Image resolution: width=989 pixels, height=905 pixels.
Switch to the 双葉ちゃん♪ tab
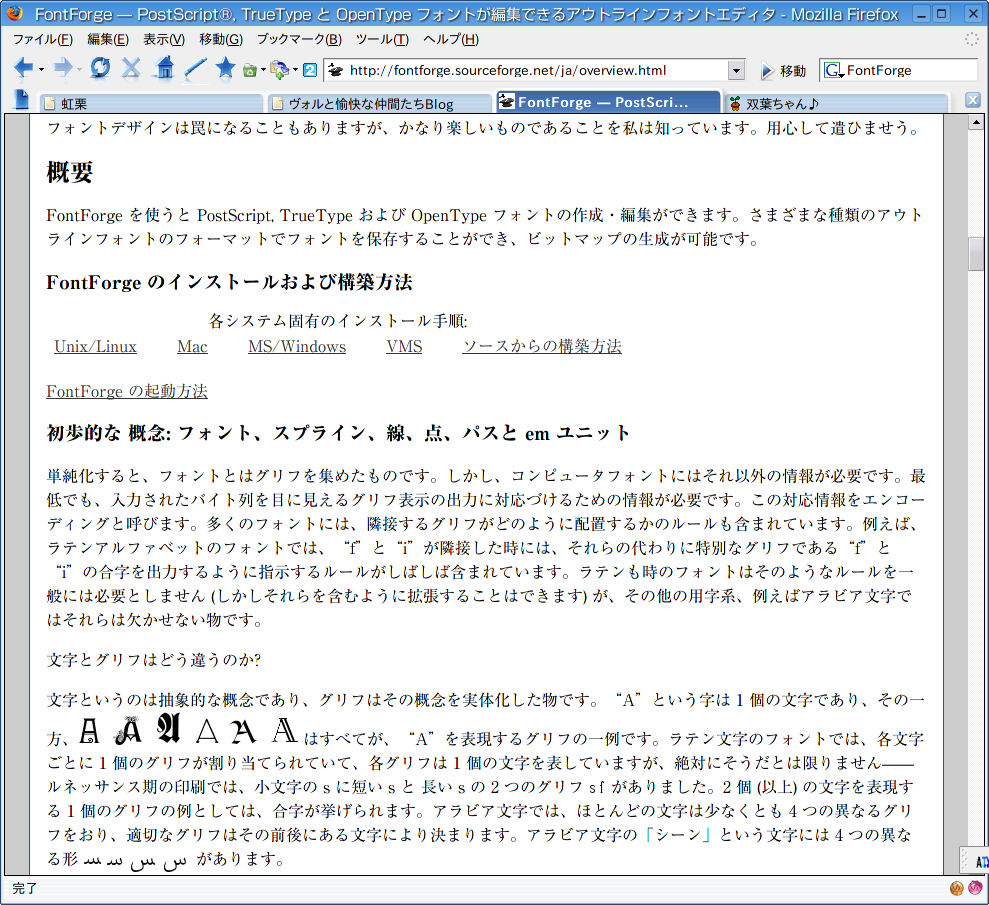[x=836, y=103]
